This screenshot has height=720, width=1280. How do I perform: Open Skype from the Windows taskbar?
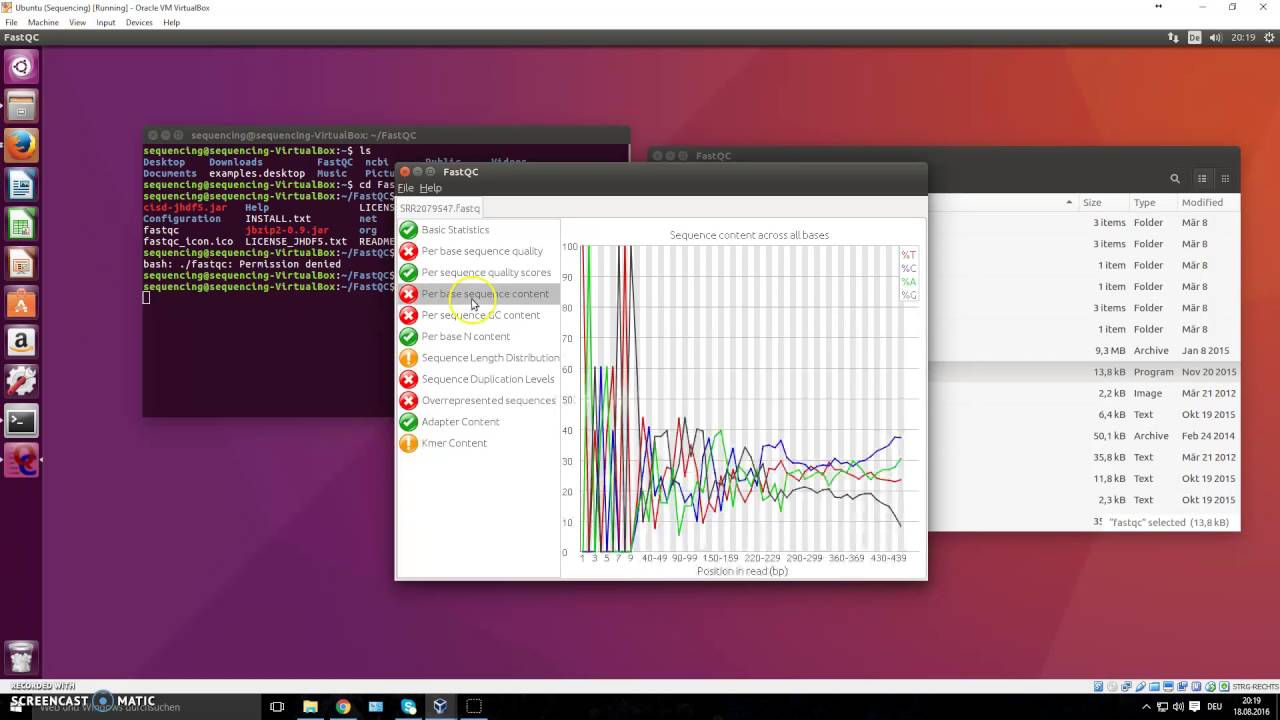[408, 706]
